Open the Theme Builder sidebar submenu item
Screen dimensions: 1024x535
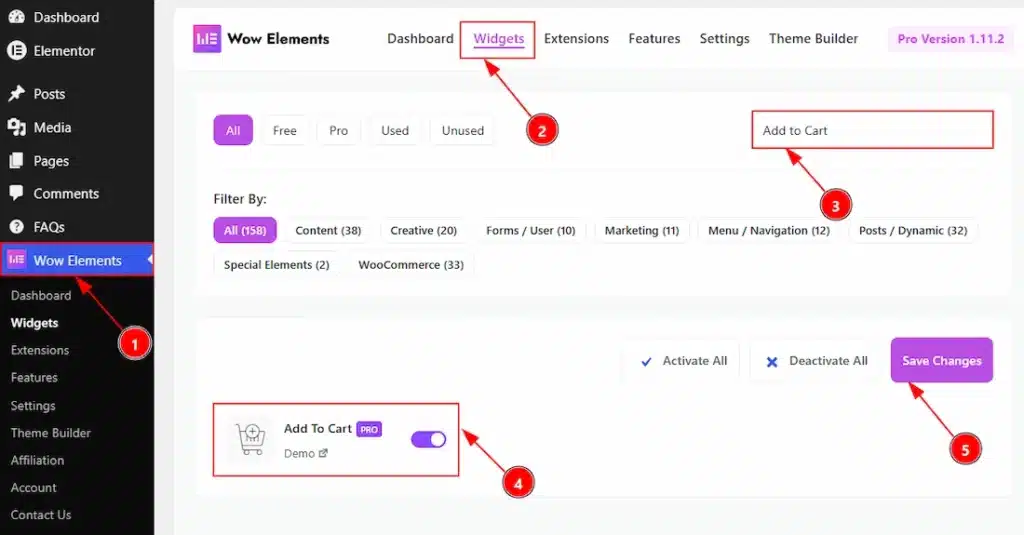(51, 433)
